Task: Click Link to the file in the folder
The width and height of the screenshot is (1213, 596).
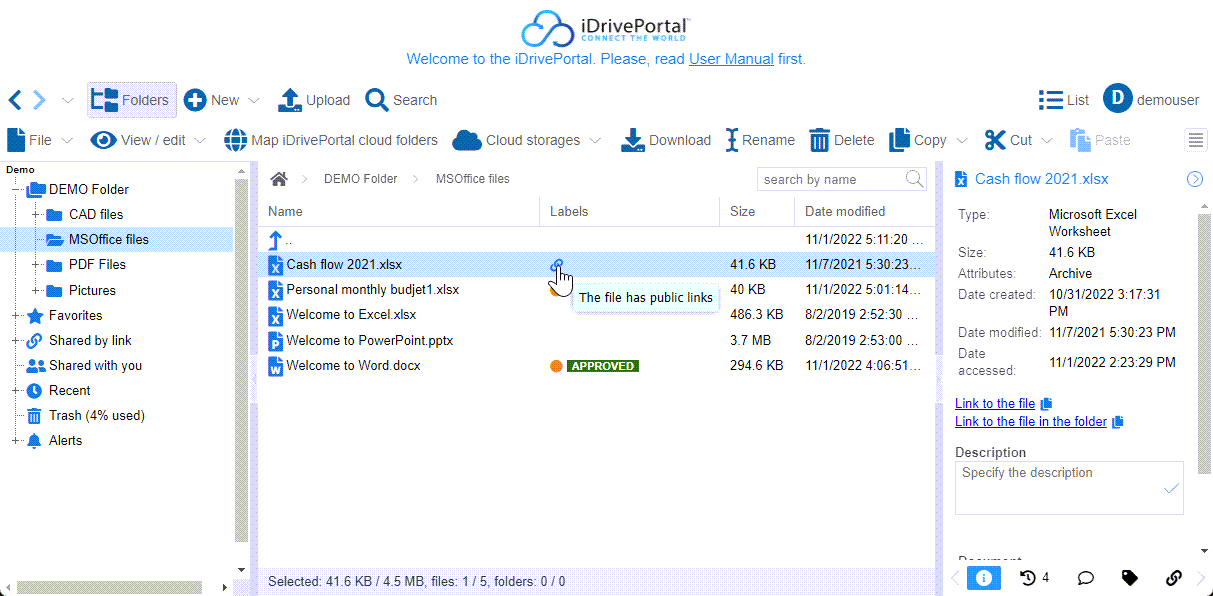Action: [1030, 422]
